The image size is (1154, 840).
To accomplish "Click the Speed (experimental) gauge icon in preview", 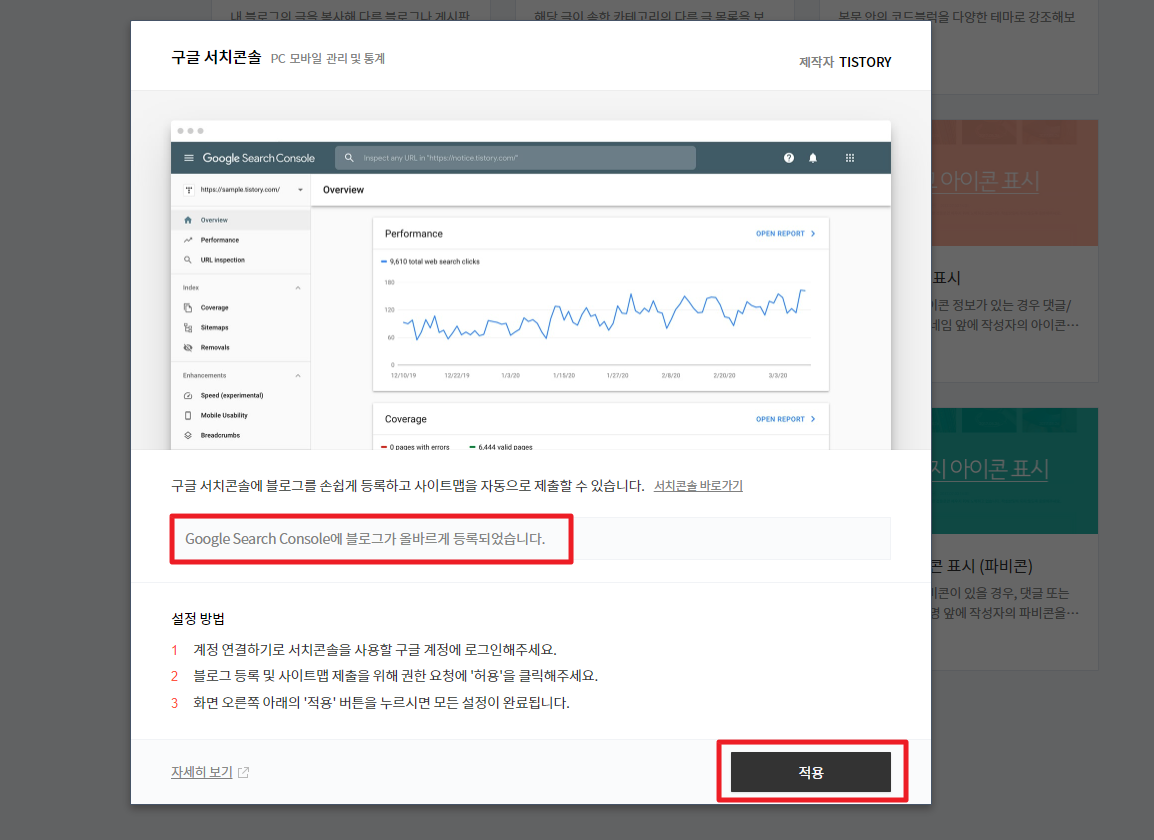I will [188, 395].
